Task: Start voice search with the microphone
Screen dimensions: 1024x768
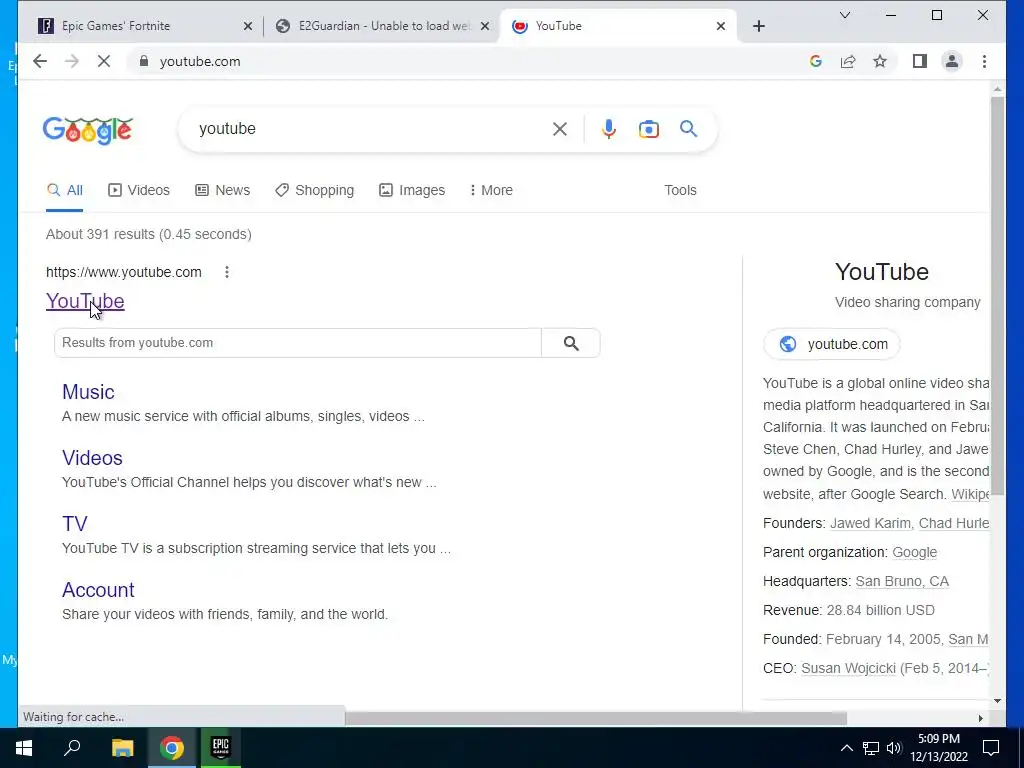Action: coord(609,129)
